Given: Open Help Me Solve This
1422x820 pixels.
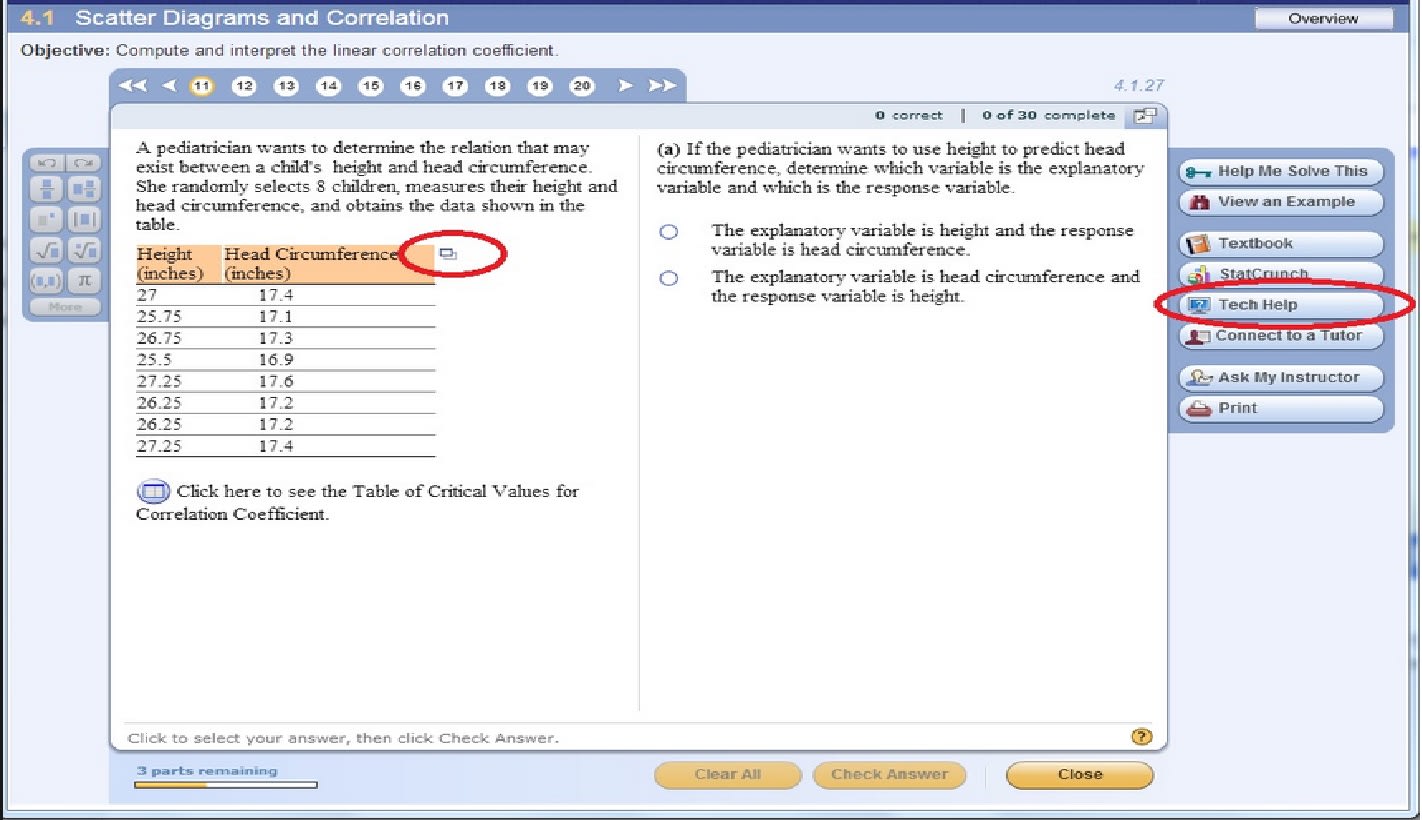Looking at the screenshot, I should (1281, 172).
